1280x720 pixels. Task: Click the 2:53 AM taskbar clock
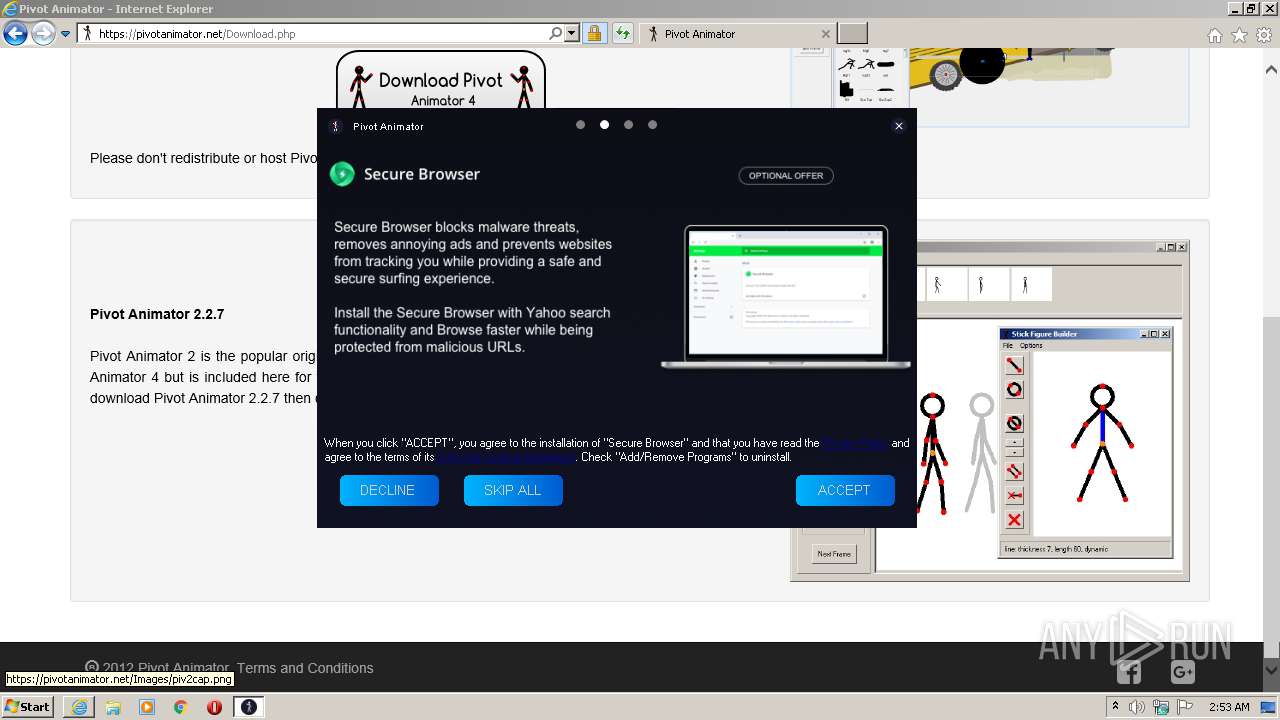click(x=1229, y=707)
